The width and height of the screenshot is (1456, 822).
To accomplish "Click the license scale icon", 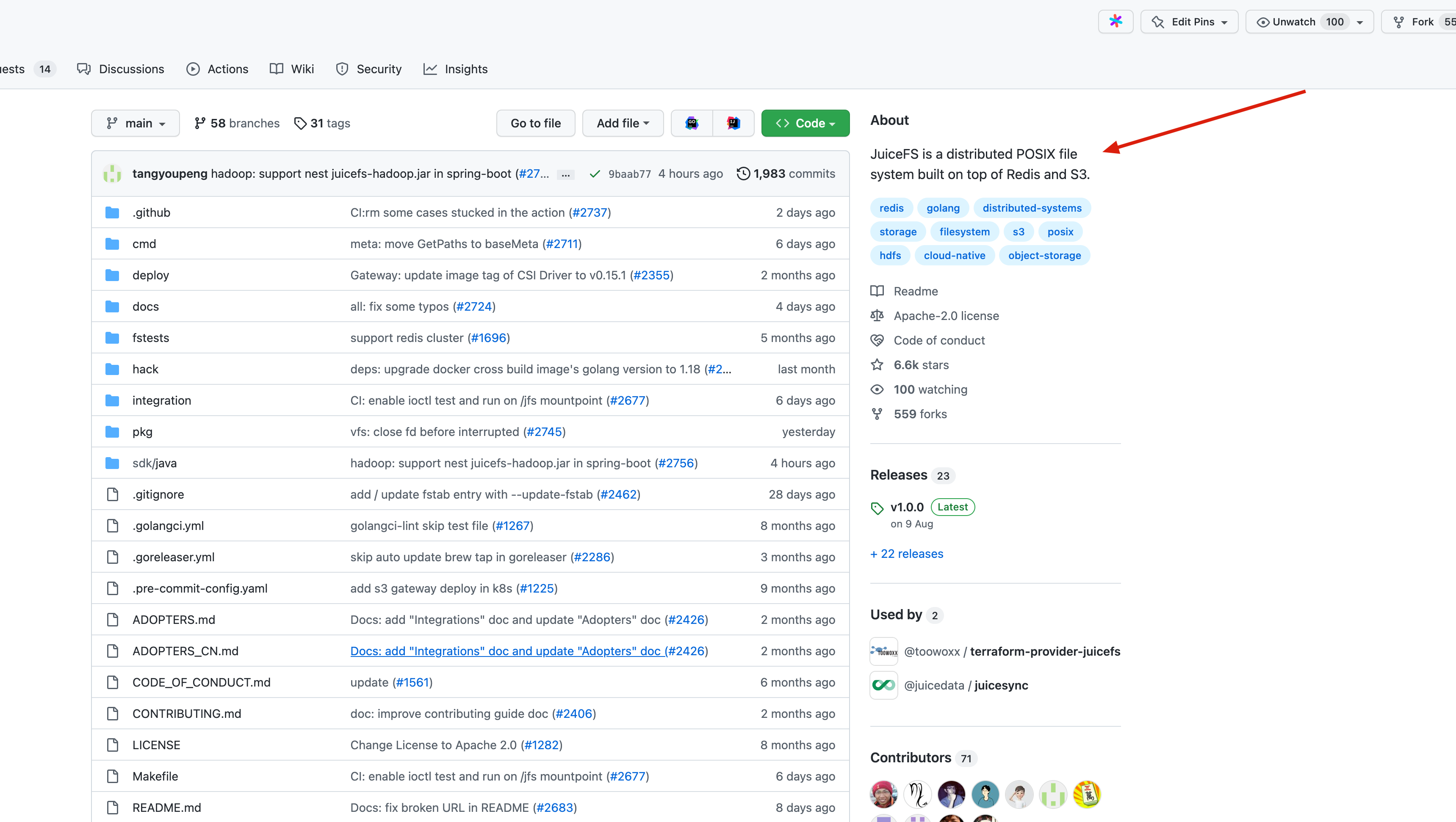I will coord(877,316).
